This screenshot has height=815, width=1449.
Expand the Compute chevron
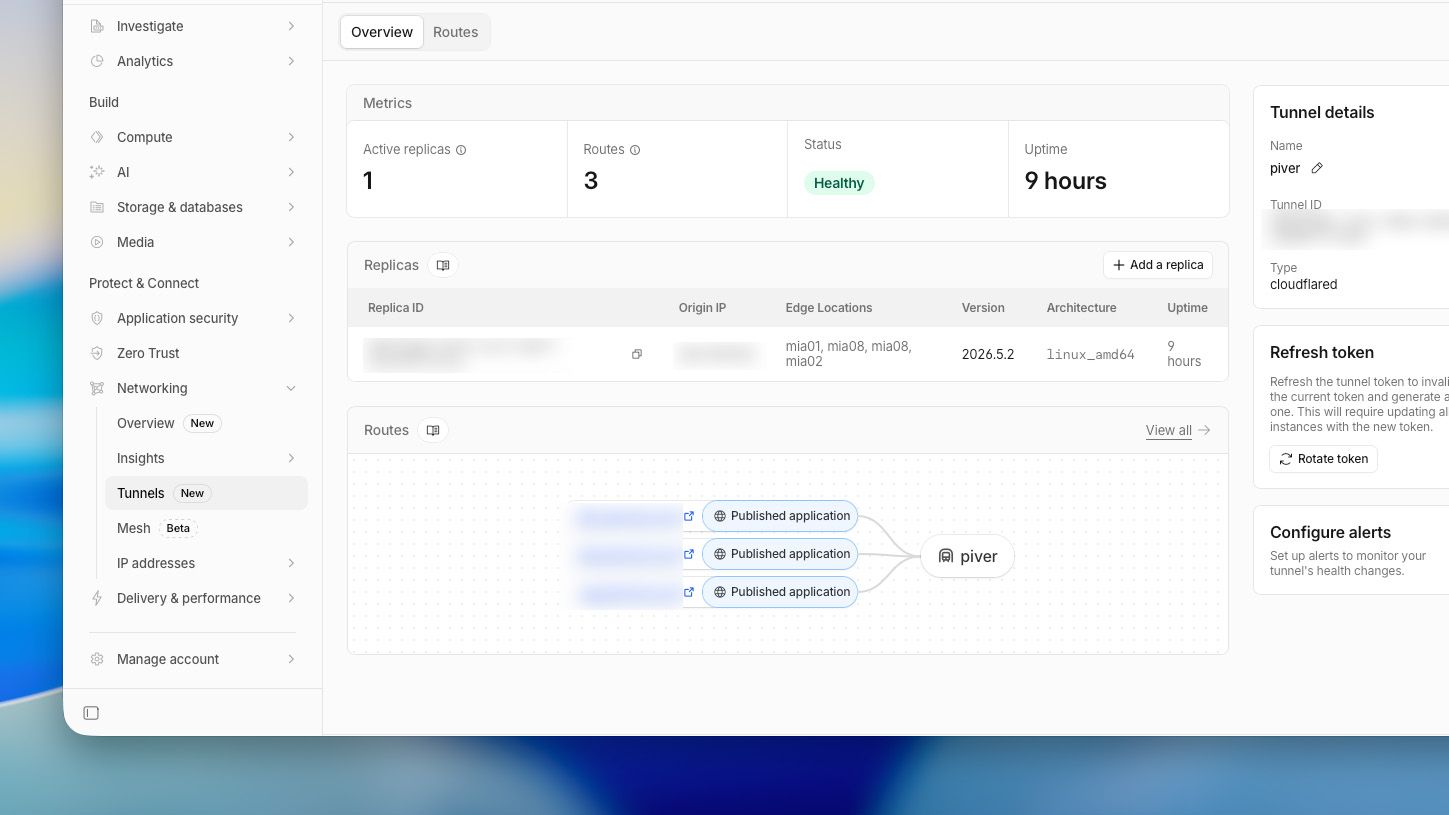(x=291, y=137)
